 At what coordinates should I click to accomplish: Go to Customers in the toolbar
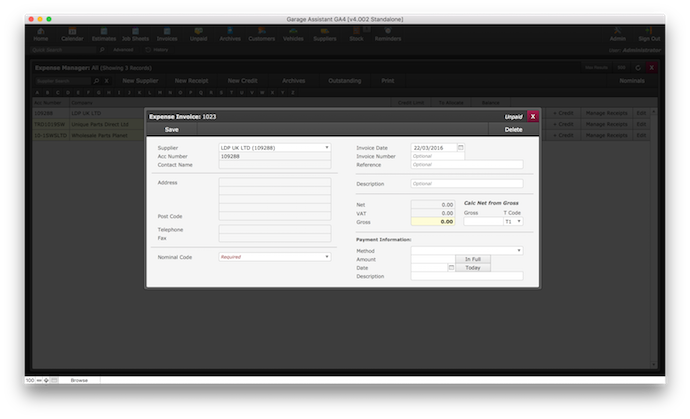pyautogui.click(x=261, y=34)
